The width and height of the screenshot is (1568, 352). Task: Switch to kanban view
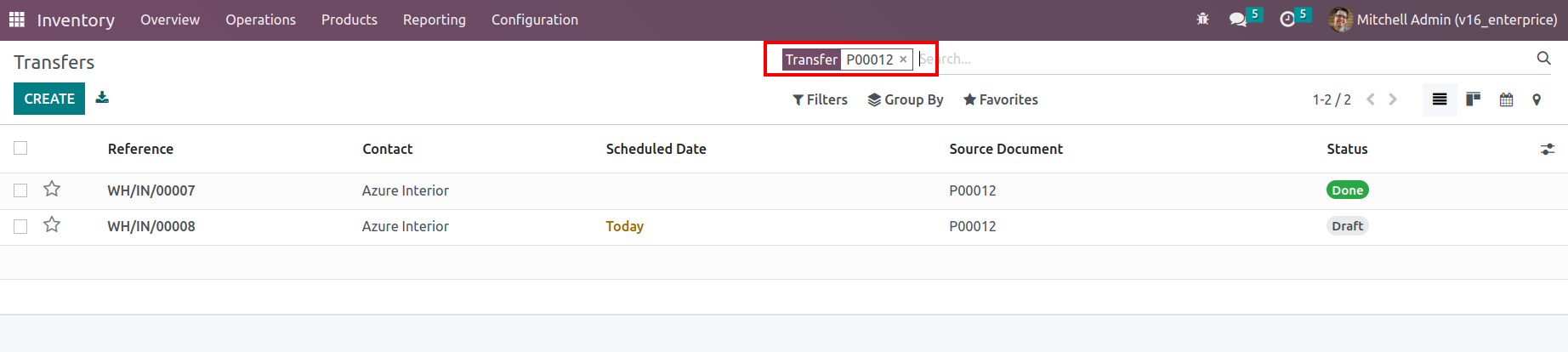point(1473,99)
